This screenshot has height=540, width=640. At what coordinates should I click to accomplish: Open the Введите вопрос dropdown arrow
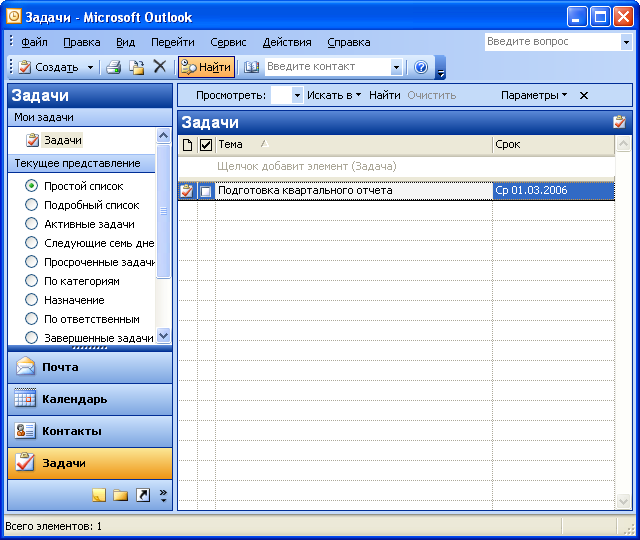[x=626, y=42]
